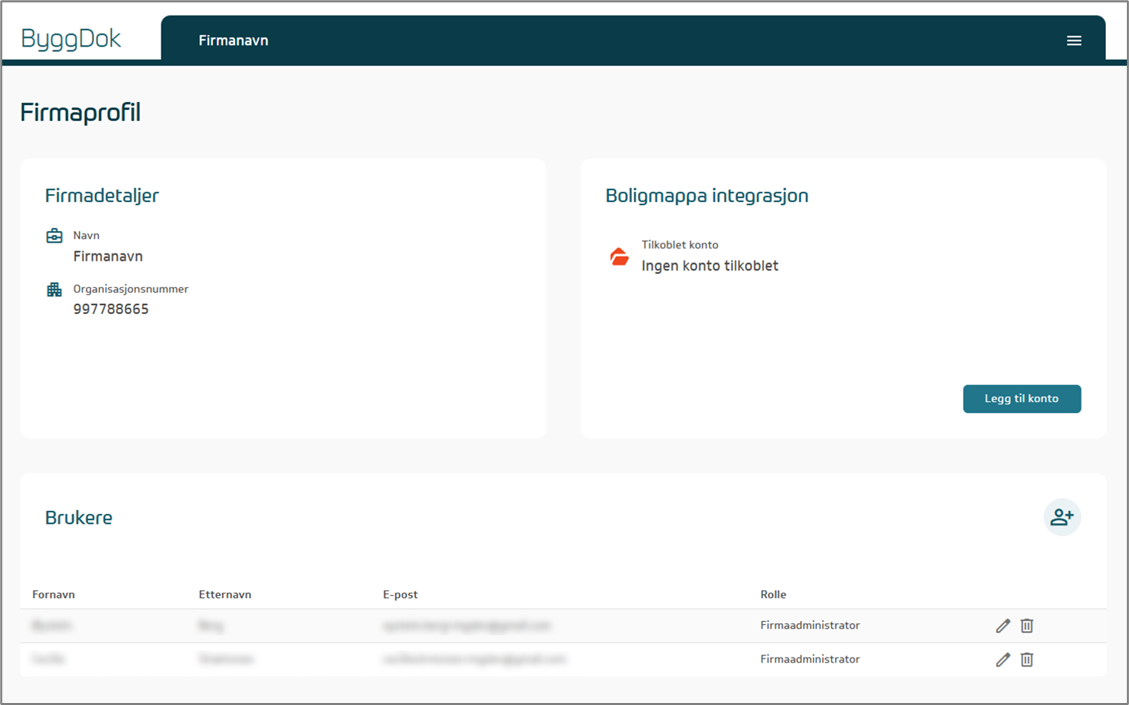Click the building icon beside Organisasjonsnummer
This screenshot has height=705, width=1129.
click(54, 290)
